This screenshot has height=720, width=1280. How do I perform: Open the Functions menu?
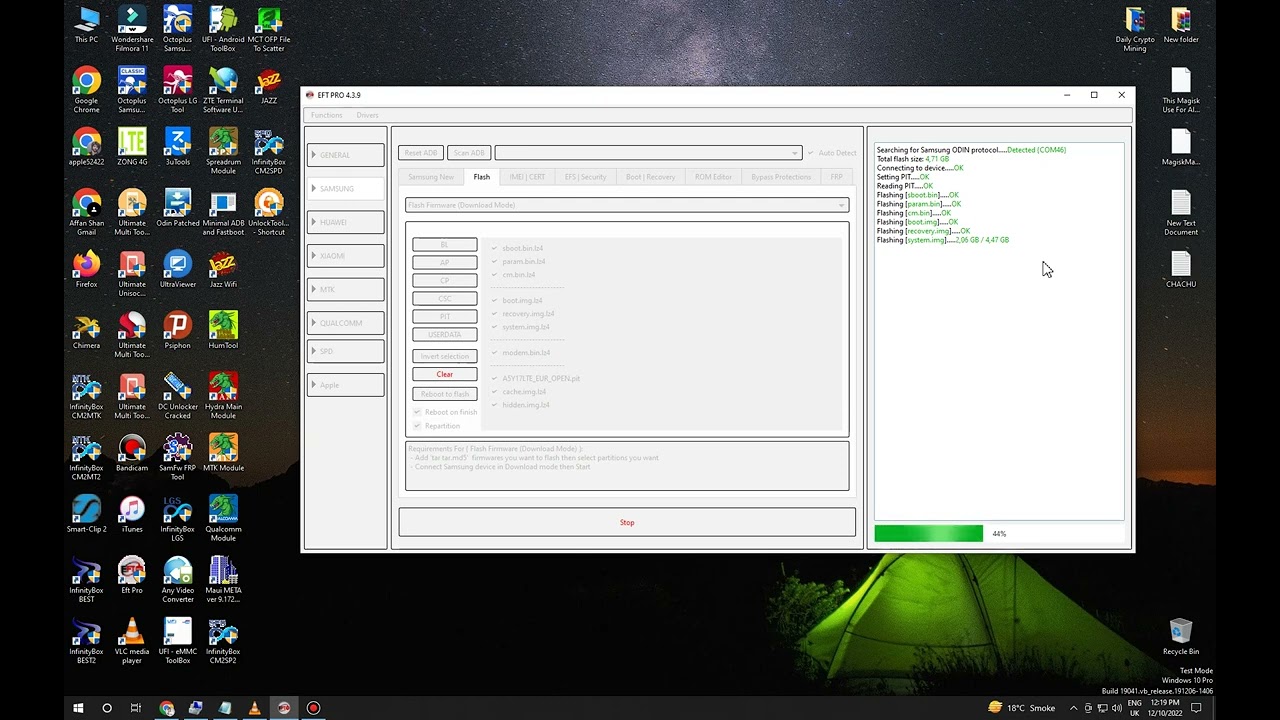click(x=326, y=115)
